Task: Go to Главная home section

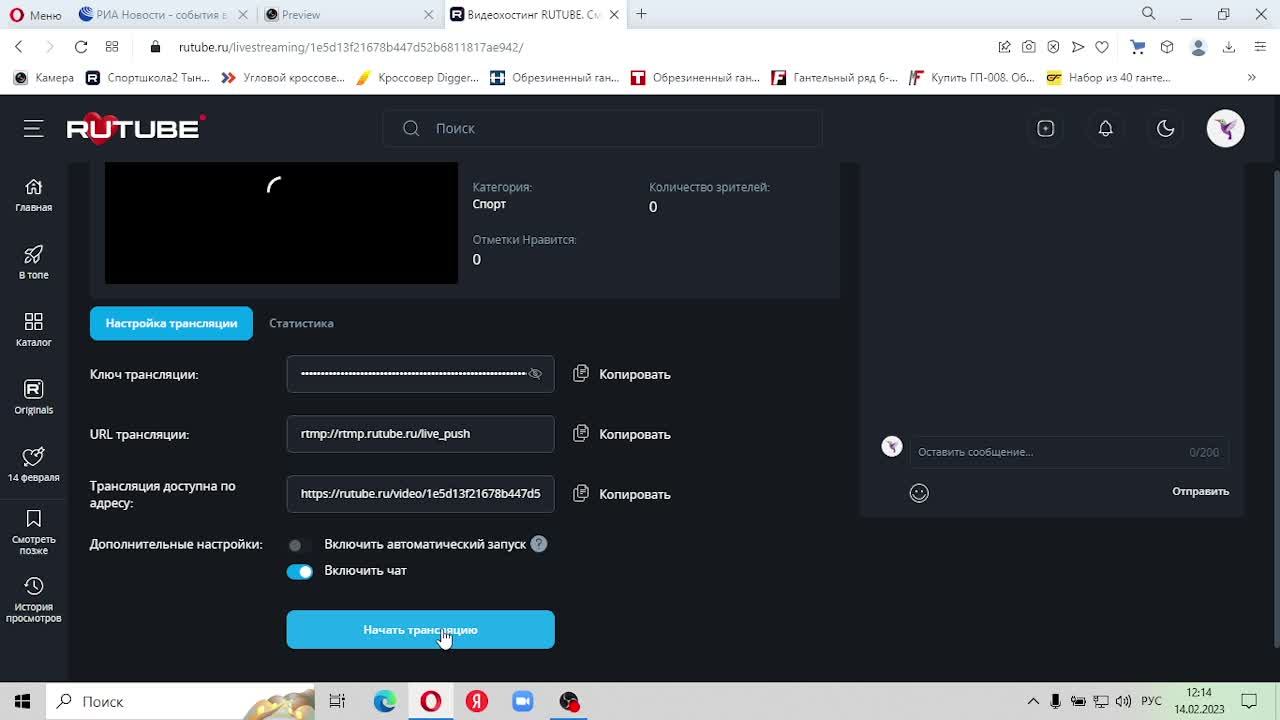Action: pos(33,195)
